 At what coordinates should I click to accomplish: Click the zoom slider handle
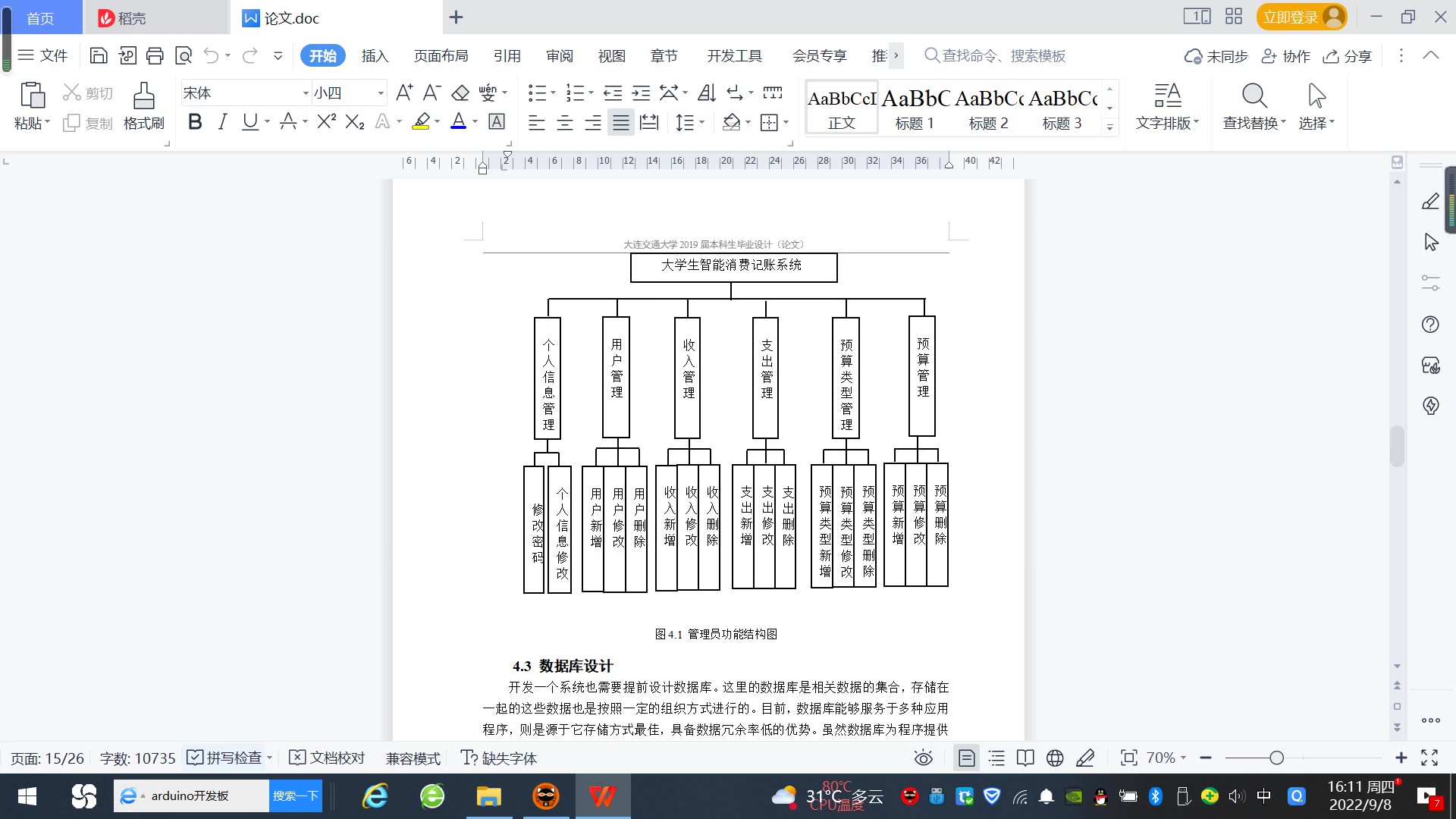point(1276,758)
